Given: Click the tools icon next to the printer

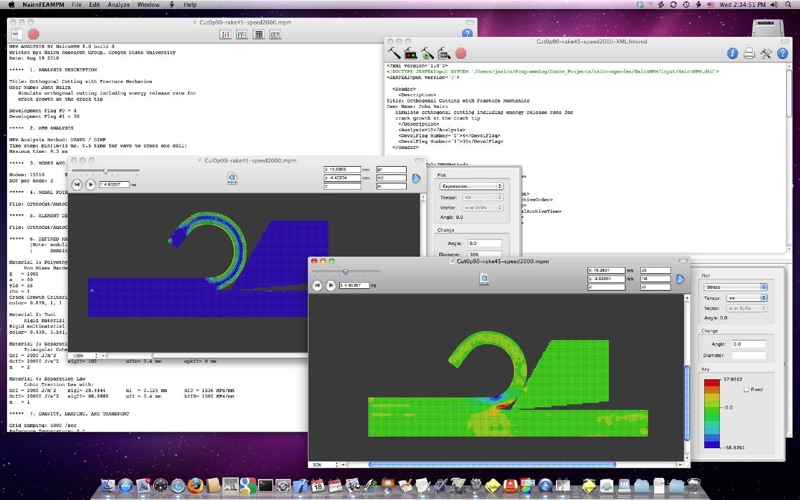Looking at the screenshot, I should coord(765,54).
